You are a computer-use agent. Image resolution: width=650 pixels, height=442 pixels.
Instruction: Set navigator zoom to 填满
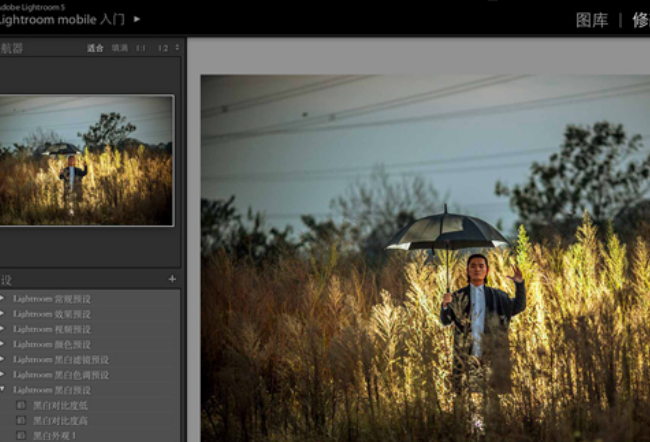tap(119, 48)
